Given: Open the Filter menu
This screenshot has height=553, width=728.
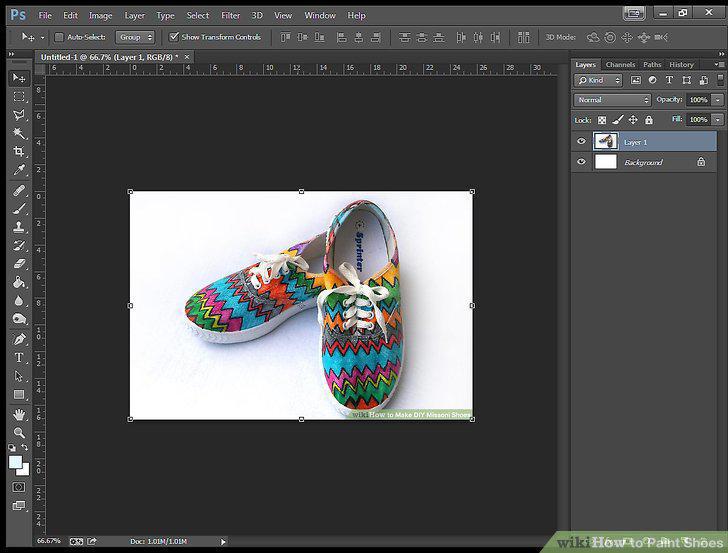Looking at the screenshot, I should pos(230,15).
